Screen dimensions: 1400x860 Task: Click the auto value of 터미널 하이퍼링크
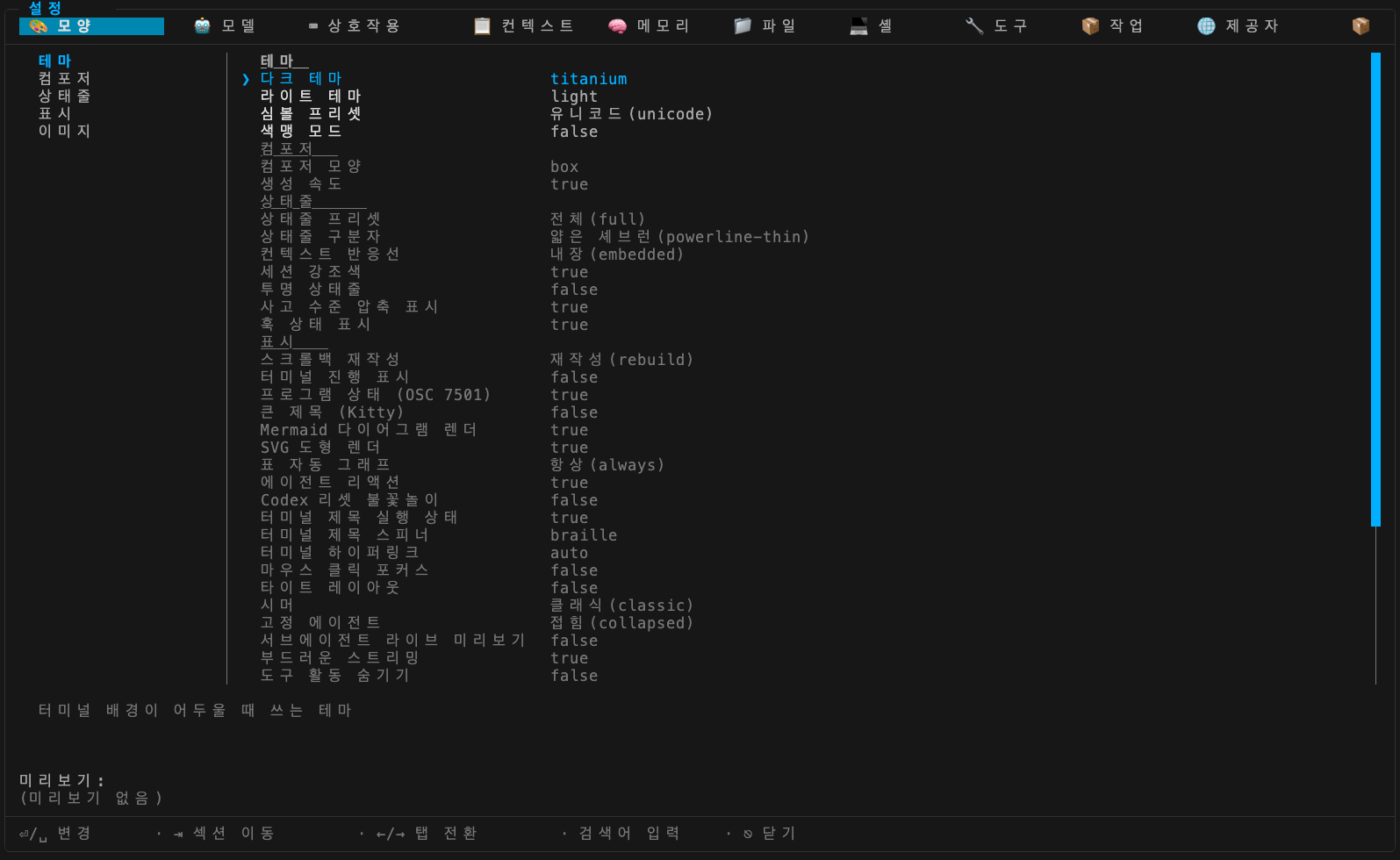pos(570,553)
